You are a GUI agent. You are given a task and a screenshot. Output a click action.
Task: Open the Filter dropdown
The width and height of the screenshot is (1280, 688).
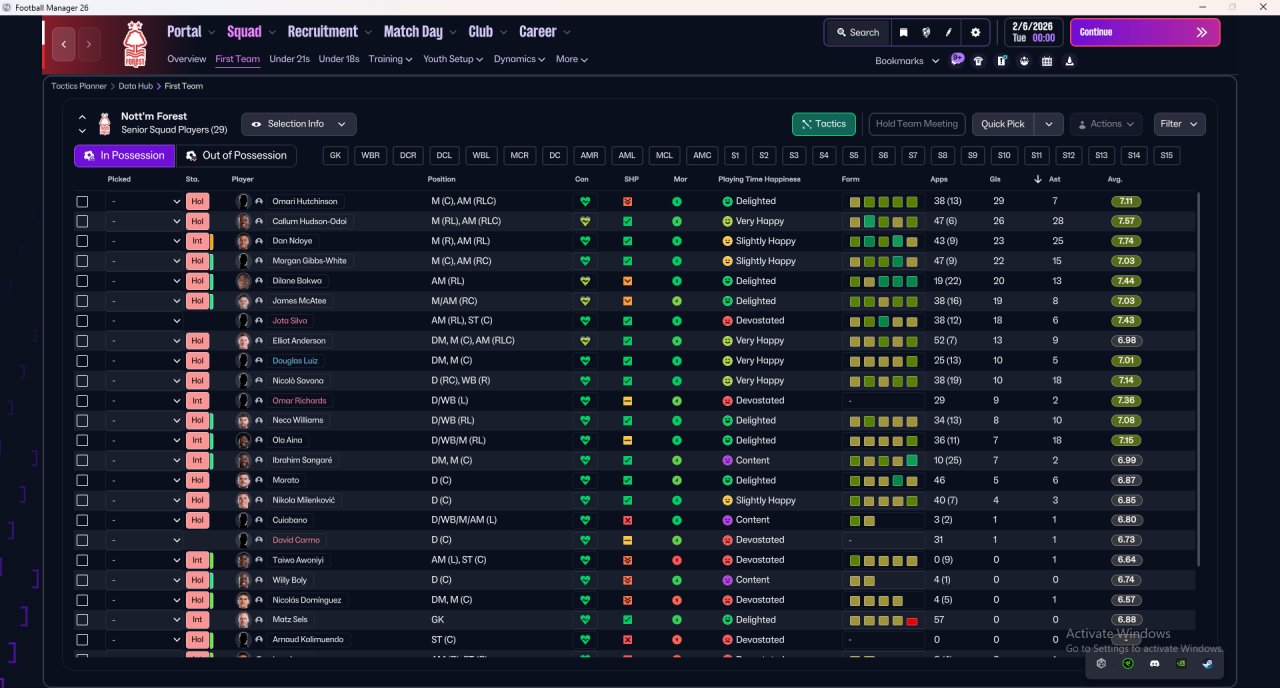click(1179, 124)
